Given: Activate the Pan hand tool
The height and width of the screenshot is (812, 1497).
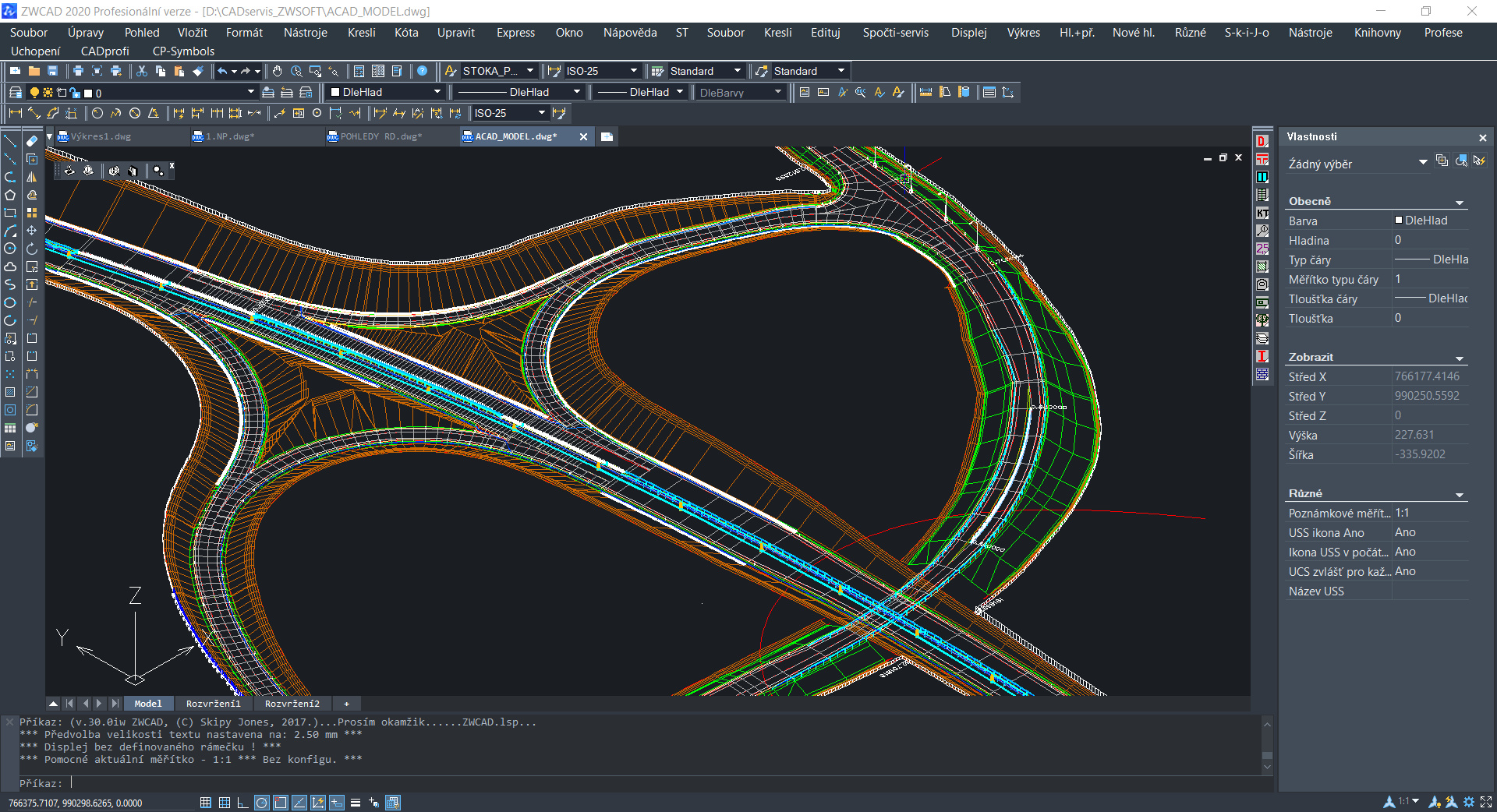Looking at the screenshot, I should [278, 71].
